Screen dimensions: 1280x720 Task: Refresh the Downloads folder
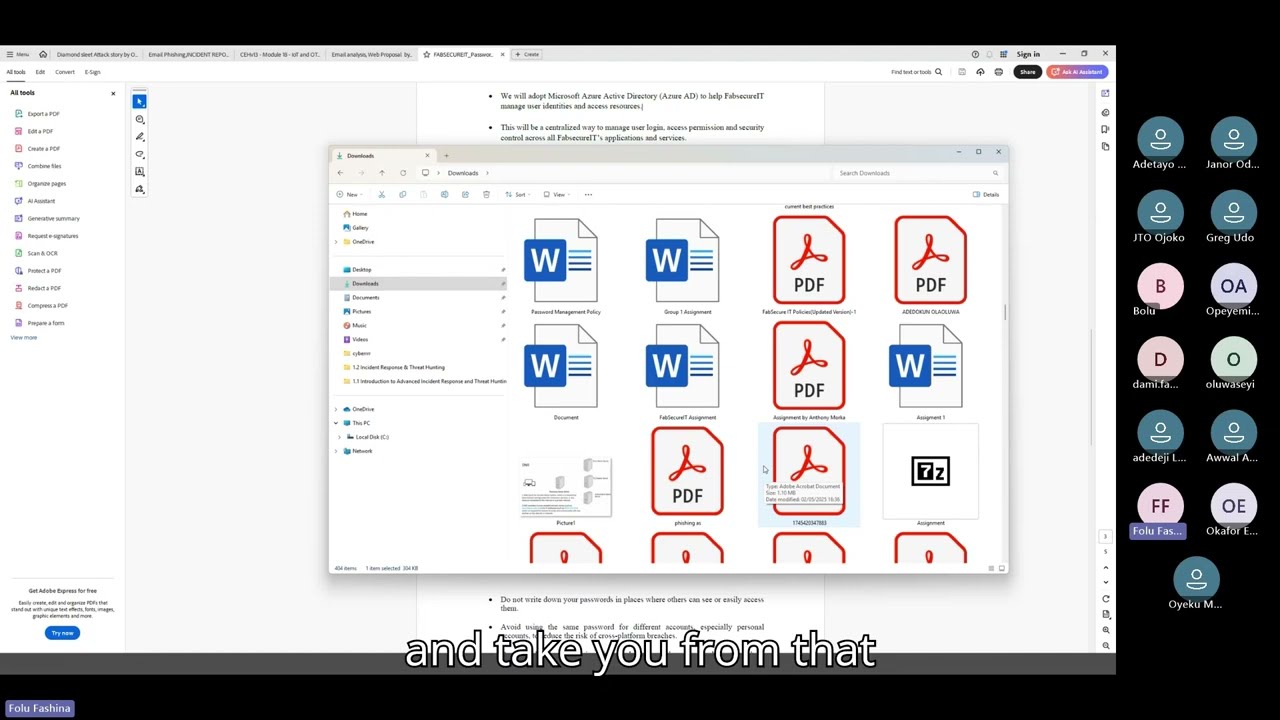tap(403, 173)
